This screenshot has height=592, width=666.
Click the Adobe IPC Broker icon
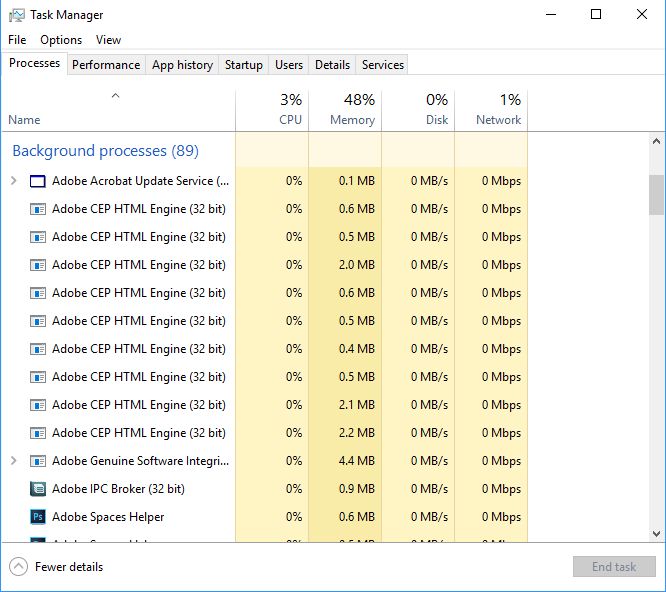38,489
